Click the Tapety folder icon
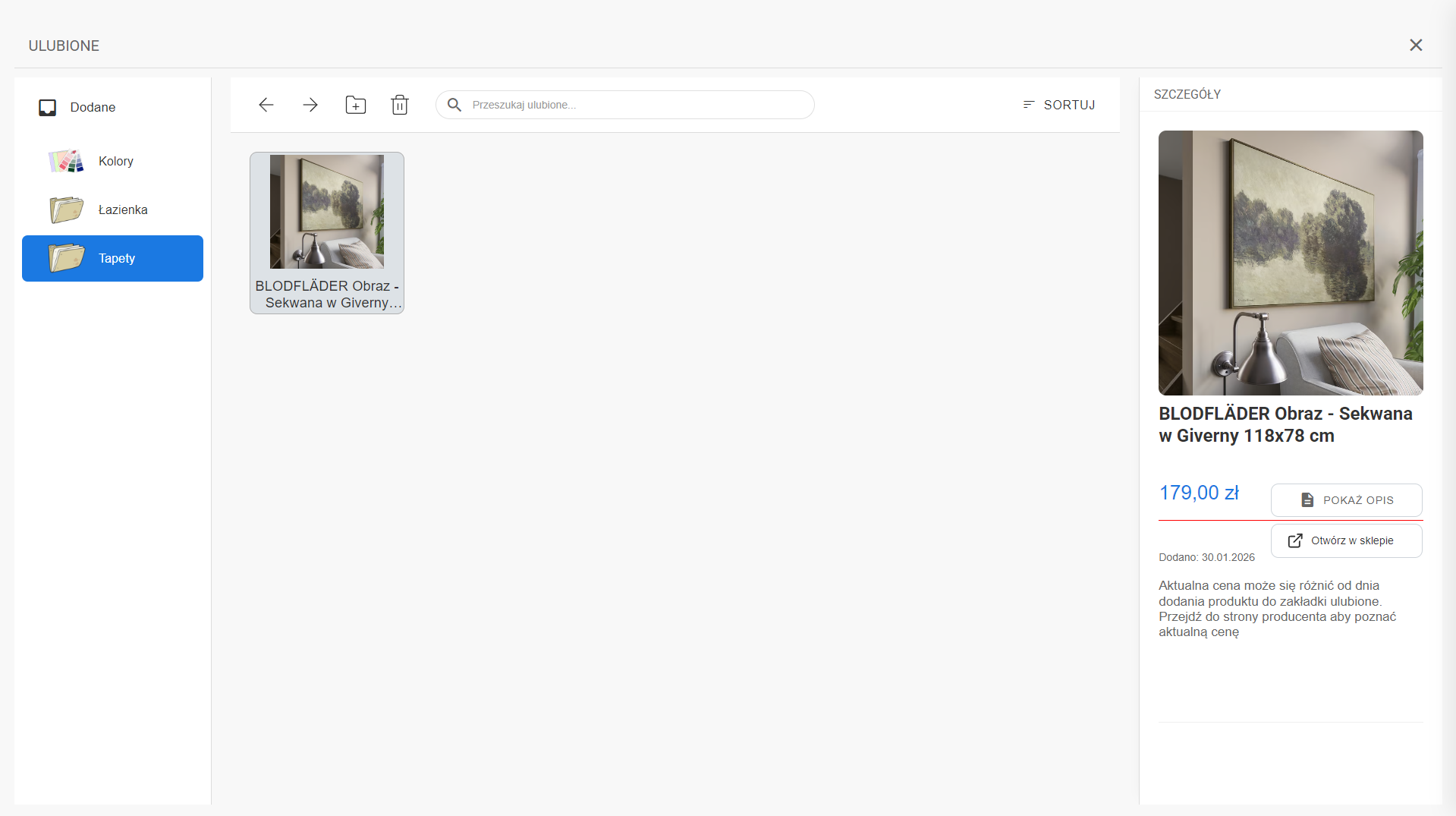Image resolution: width=1456 pixels, height=816 pixels. click(x=66, y=258)
